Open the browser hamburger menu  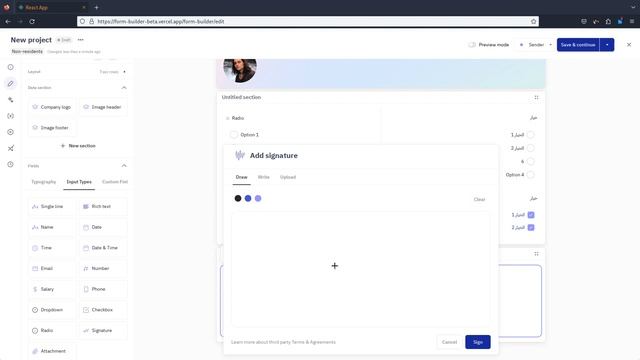tap(631, 21)
